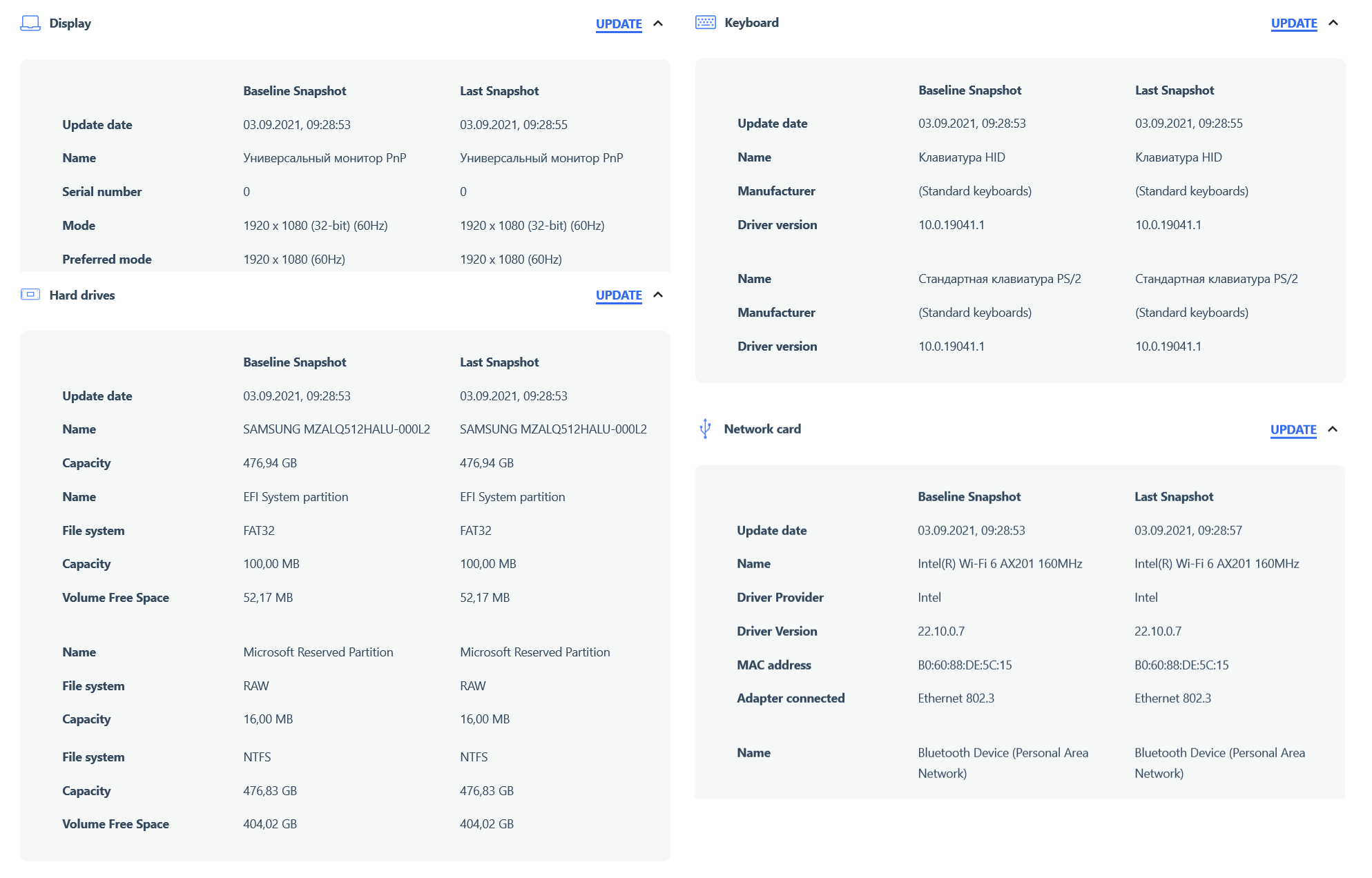Click the Display section title text
1372x878 pixels.
70,23
